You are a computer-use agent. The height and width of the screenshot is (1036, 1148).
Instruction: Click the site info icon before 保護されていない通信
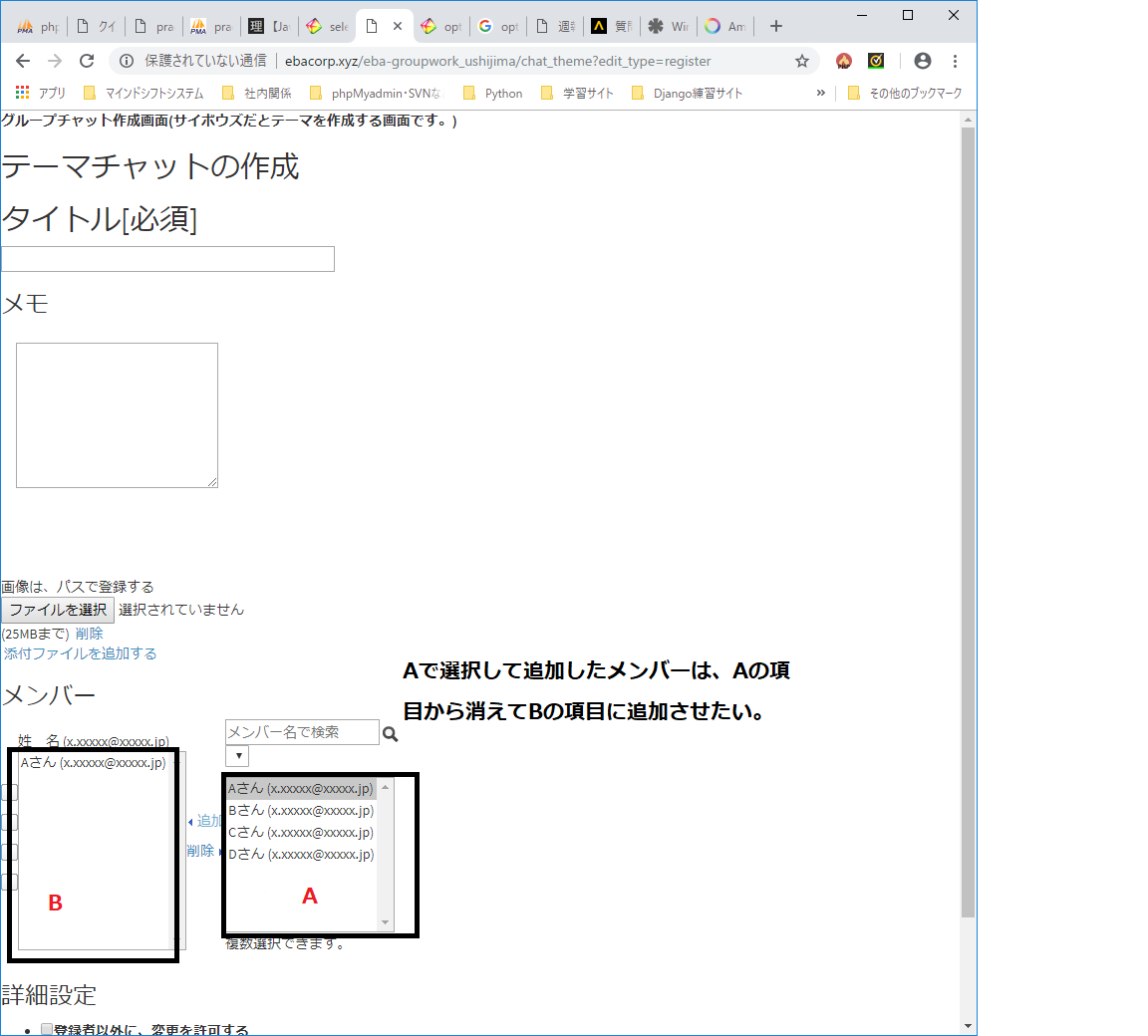tap(126, 61)
